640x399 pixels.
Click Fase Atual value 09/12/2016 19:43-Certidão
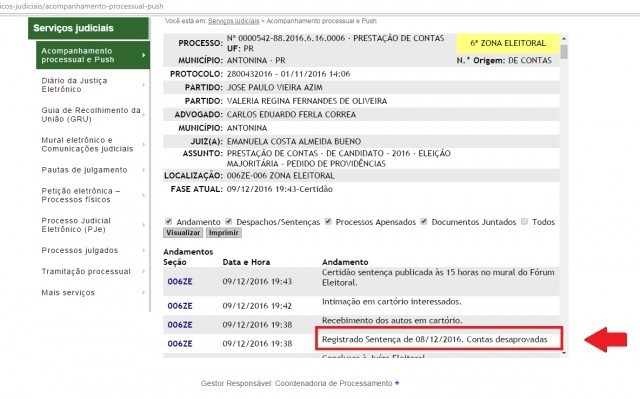tap(280, 189)
